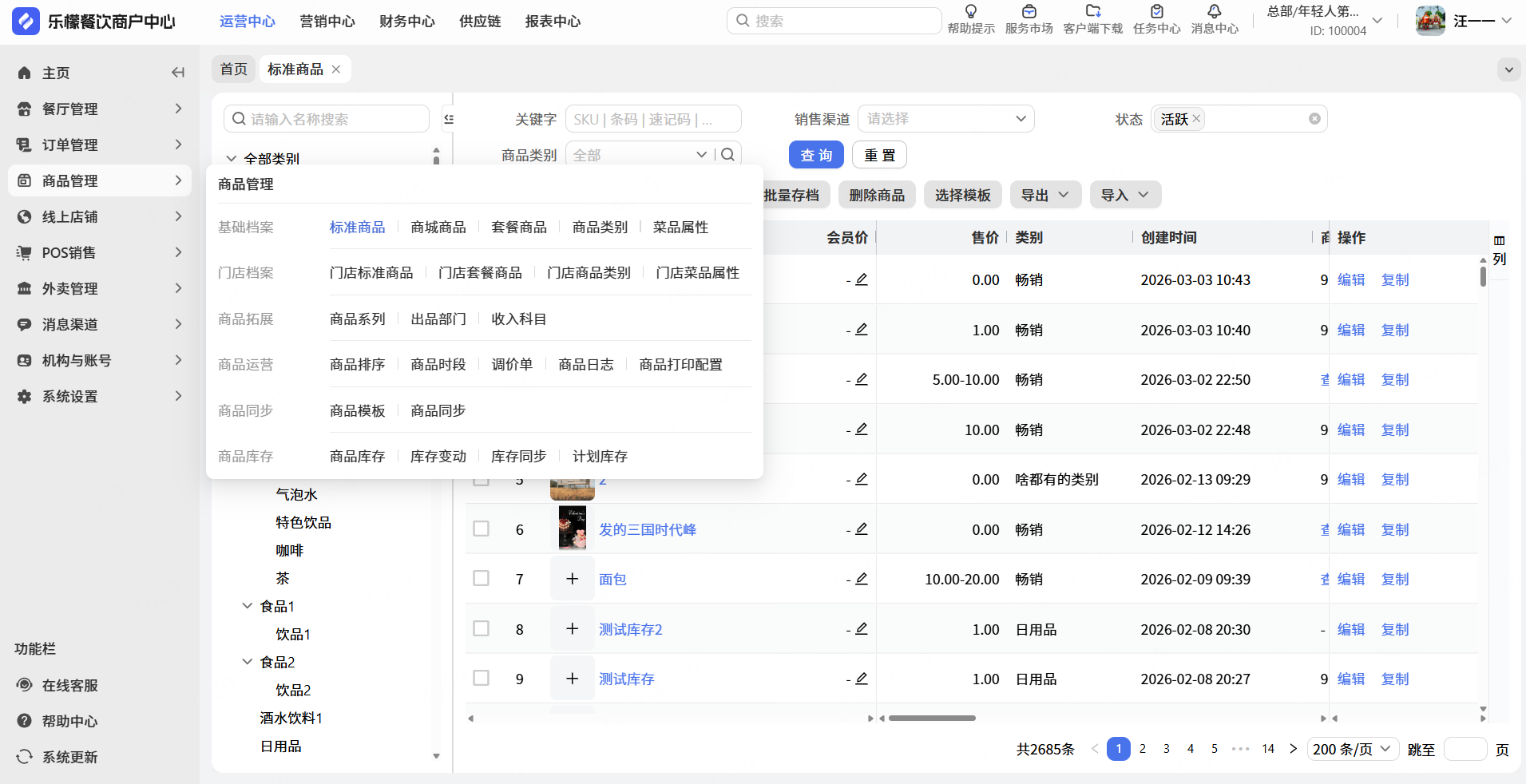1526x784 pixels.
Task: Select the checkbox for row 9
Action: 481,678
